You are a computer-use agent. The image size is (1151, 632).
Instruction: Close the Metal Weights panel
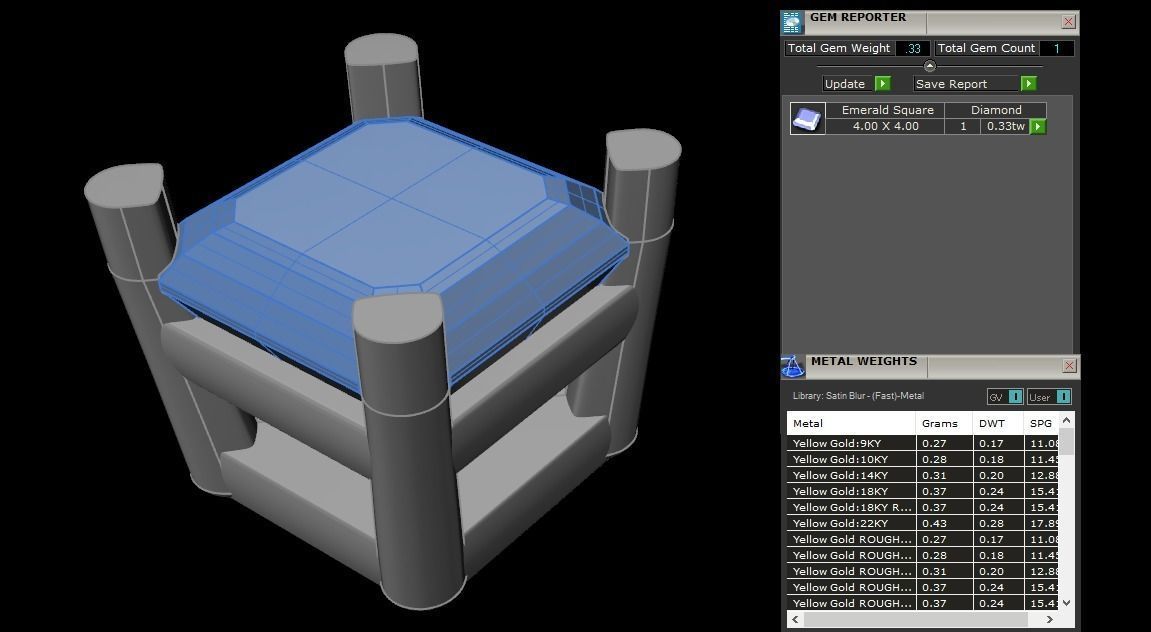tap(1070, 366)
